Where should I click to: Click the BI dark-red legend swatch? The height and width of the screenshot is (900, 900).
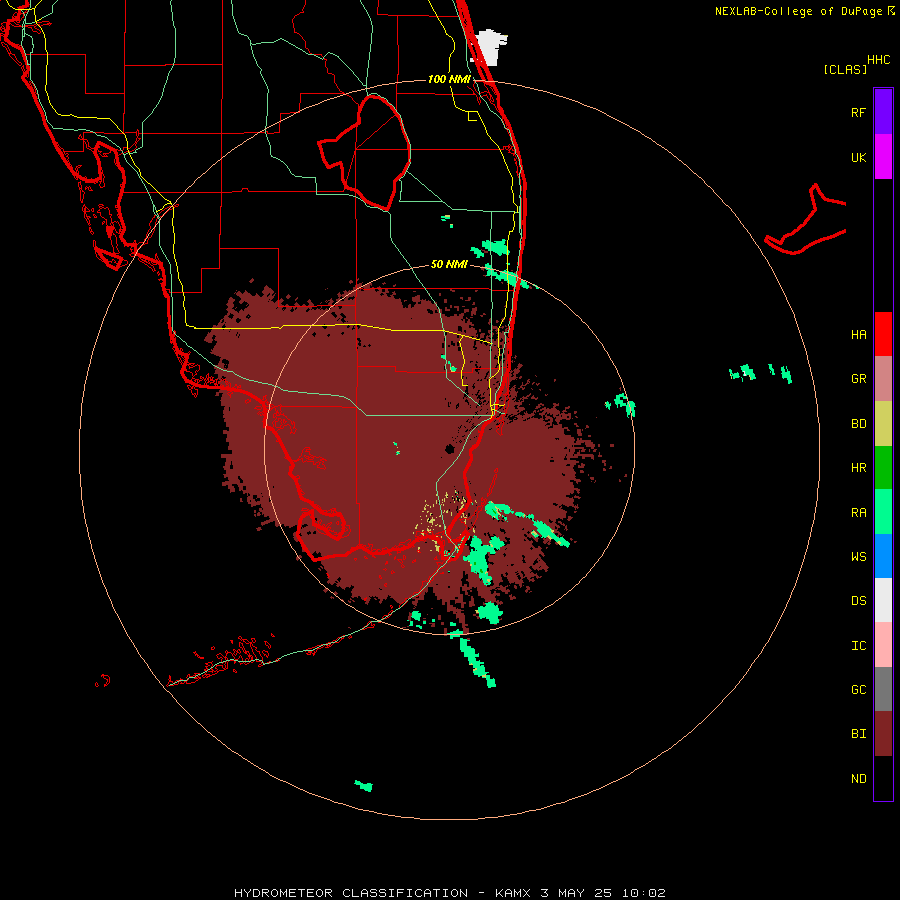[883, 734]
